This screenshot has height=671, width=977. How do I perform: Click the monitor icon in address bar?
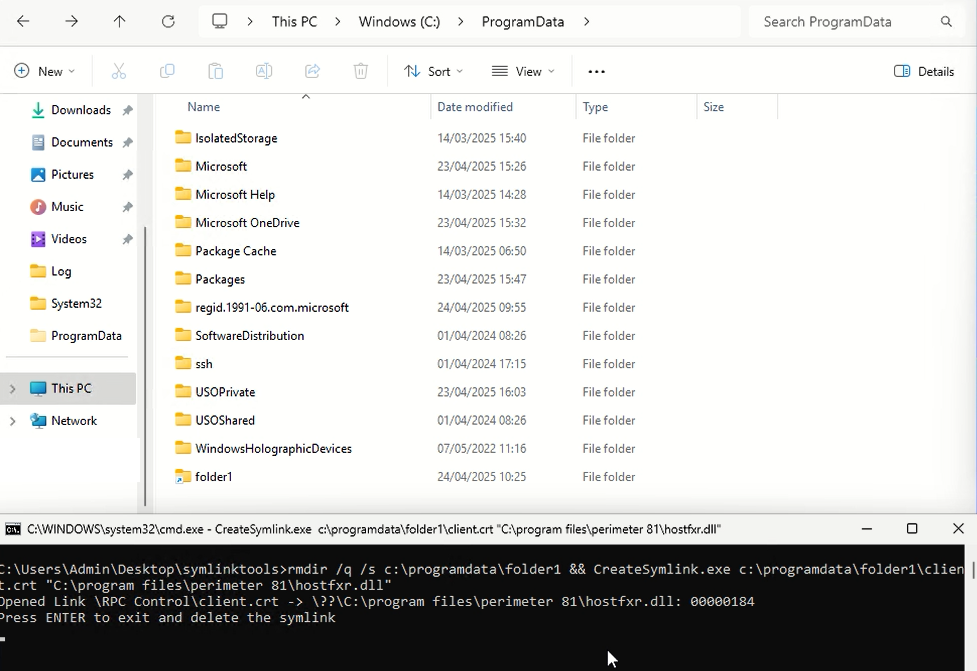(219, 21)
